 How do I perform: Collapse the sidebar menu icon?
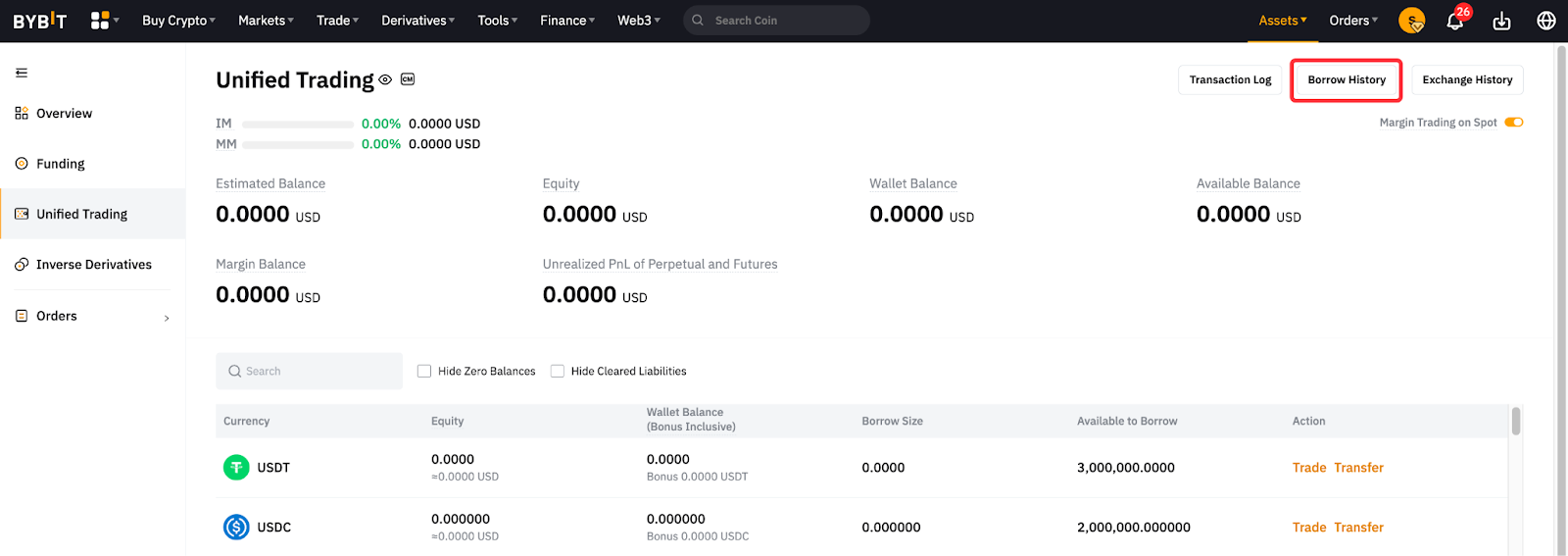pyautogui.click(x=22, y=73)
